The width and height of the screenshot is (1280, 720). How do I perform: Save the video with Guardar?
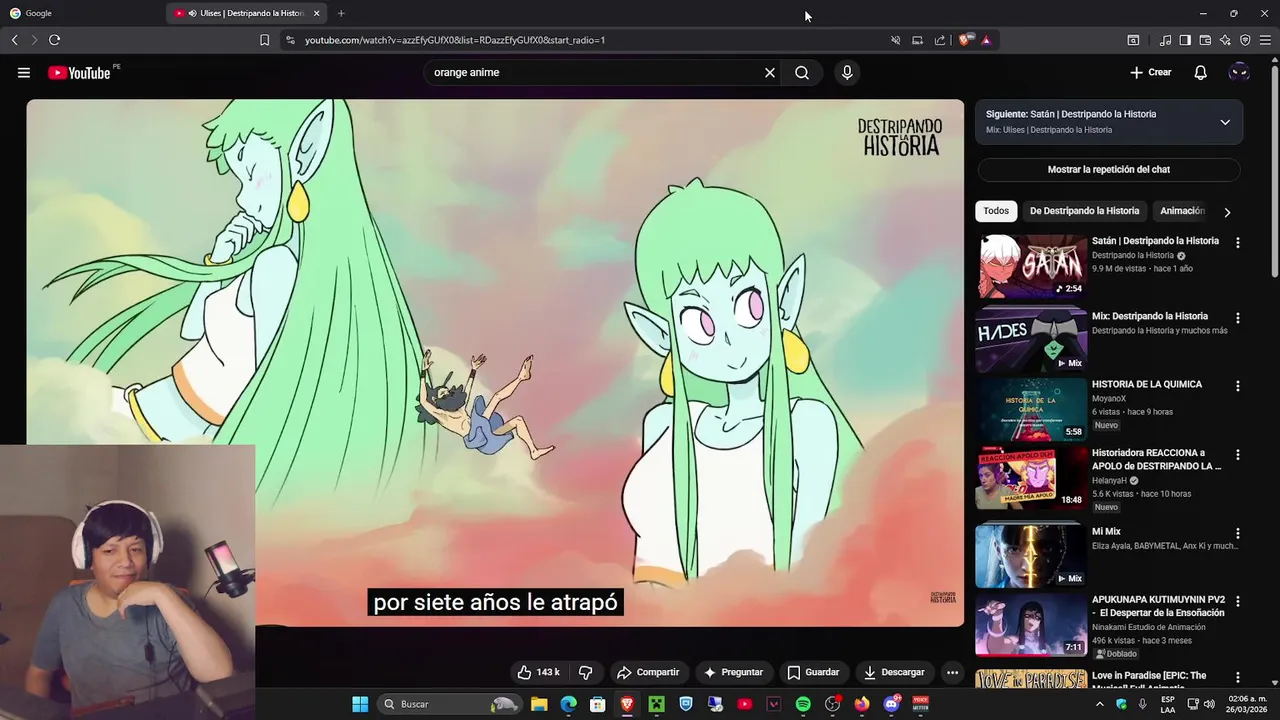point(813,672)
